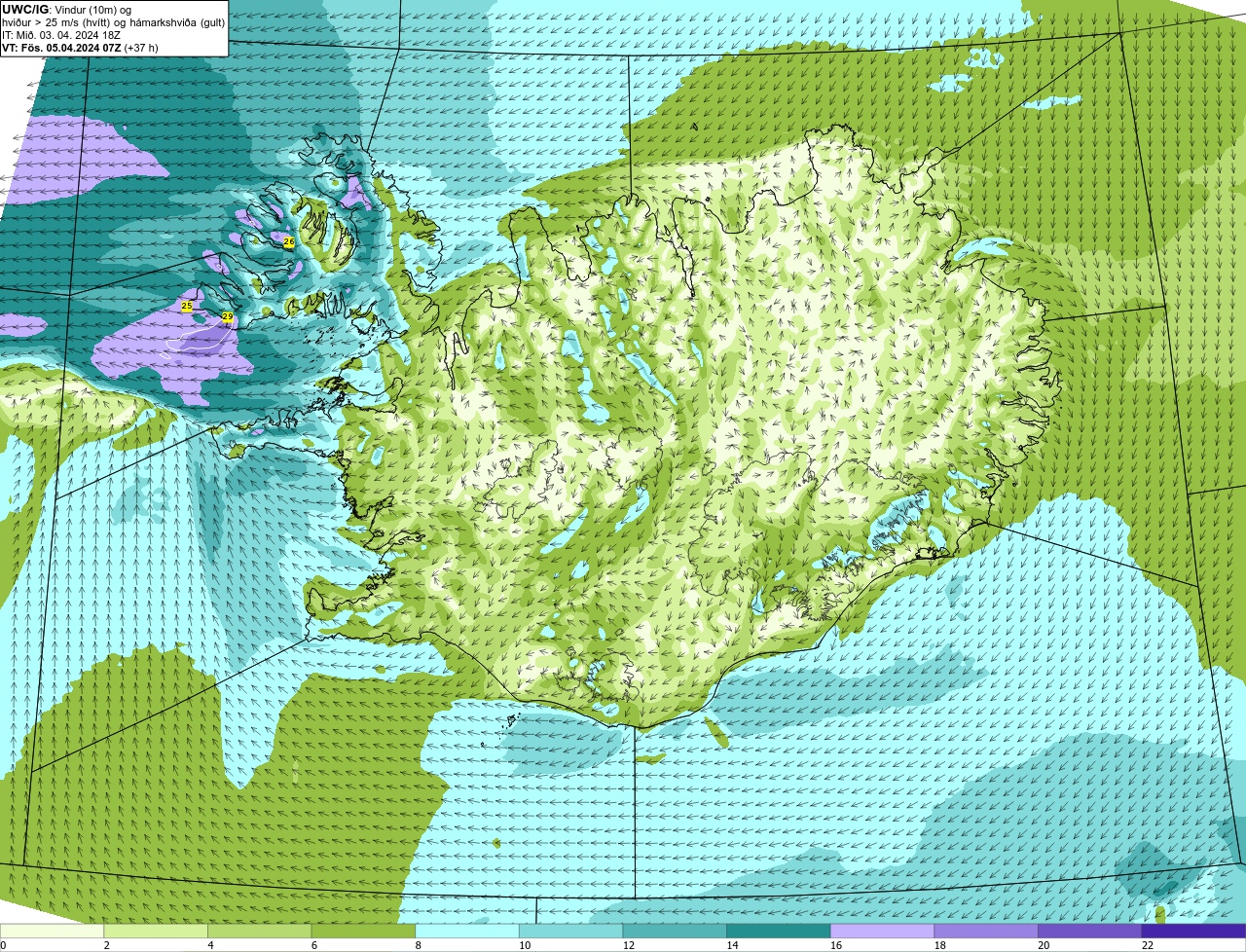Viewport: 1246px width, 952px height.
Task: Click the valid time "VT: Fös. 05.04.2024 07Z (+37 h)"
Action: 80,47
